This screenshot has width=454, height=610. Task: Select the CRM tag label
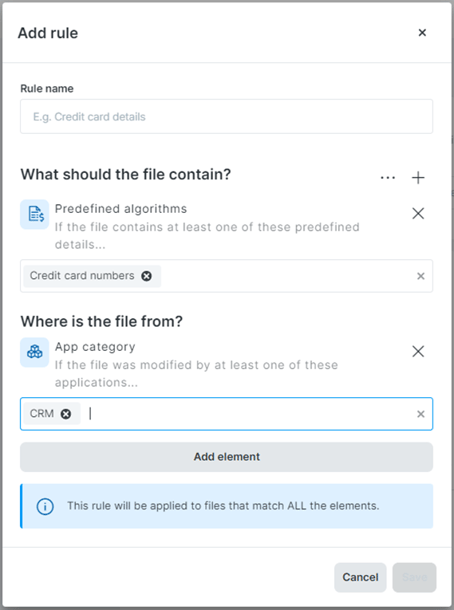coord(42,414)
